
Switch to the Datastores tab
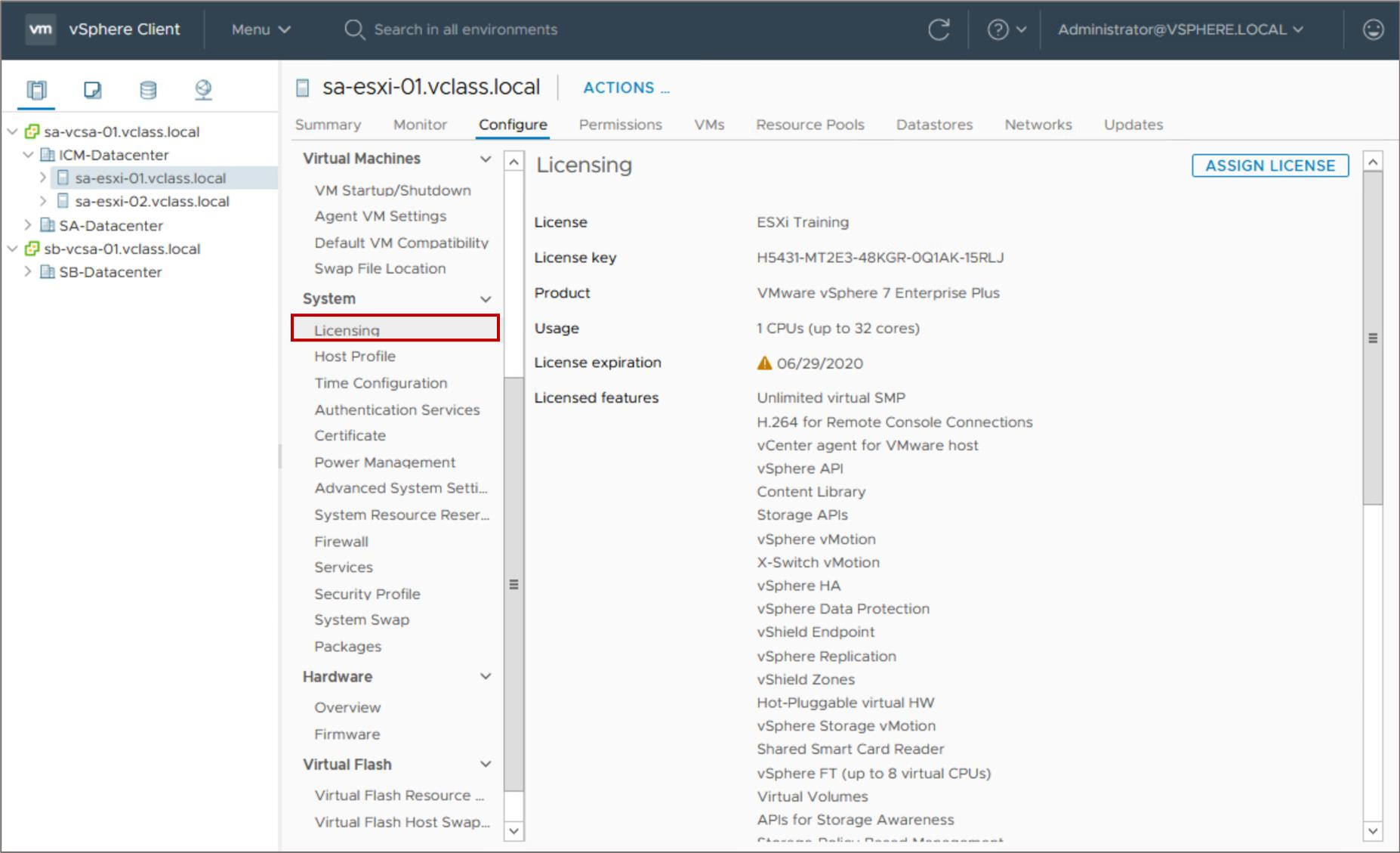point(934,125)
